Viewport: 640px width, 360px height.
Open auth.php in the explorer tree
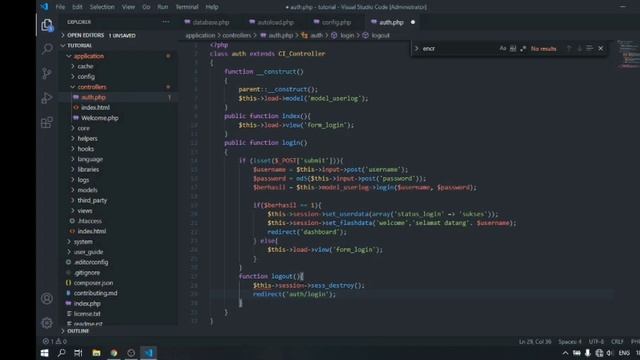pos(93,97)
